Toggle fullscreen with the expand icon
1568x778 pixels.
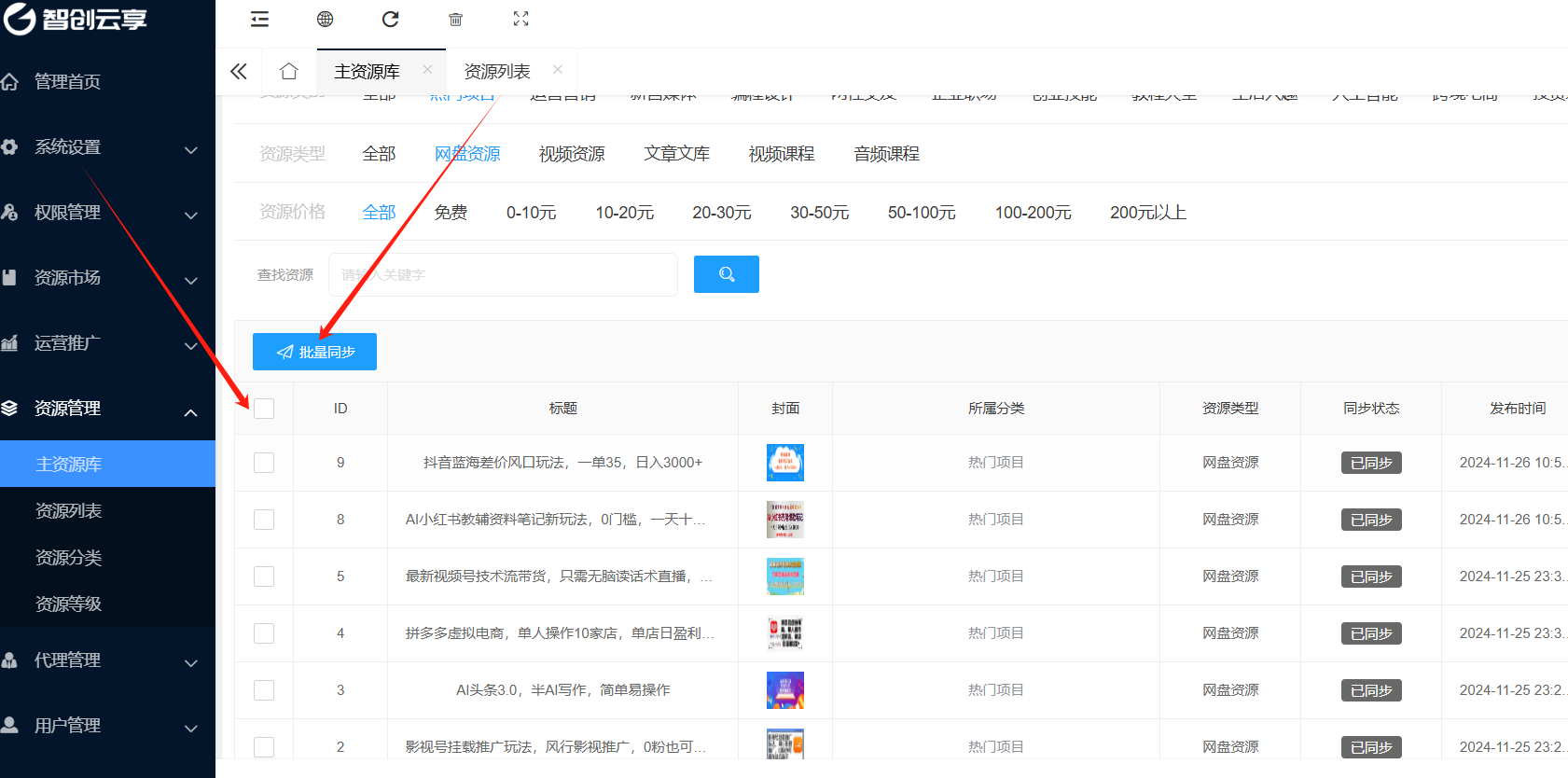pos(521,19)
